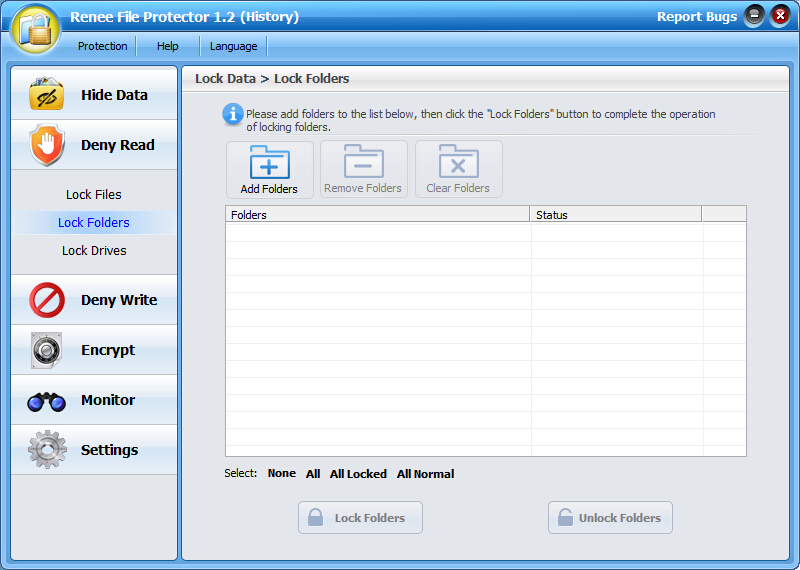This screenshot has height=570, width=800.
Task: Click Report Bugs link
Action: [x=696, y=17]
